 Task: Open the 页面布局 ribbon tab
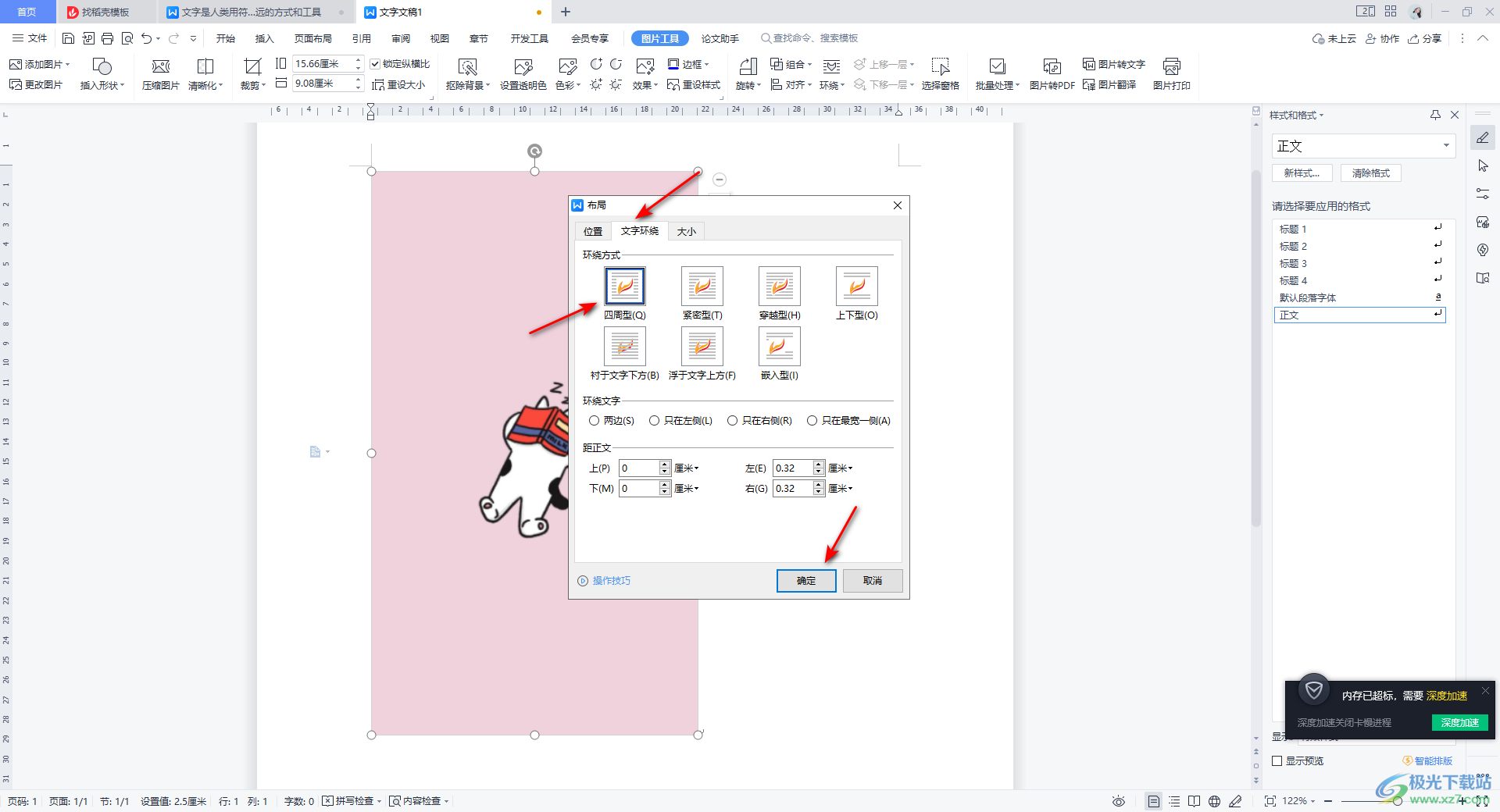(x=313, y=38)
